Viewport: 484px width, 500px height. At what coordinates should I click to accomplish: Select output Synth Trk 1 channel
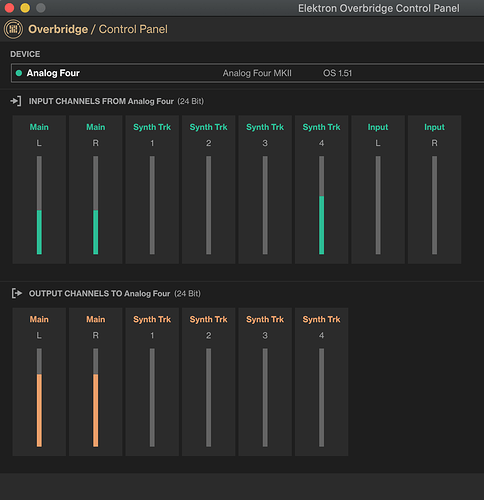point(152,382)
